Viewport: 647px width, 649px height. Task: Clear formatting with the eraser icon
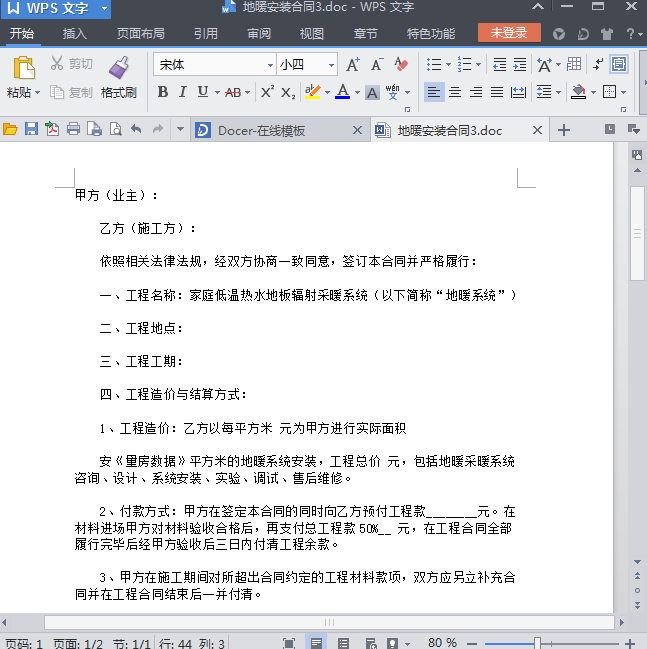tap(401, 65)
